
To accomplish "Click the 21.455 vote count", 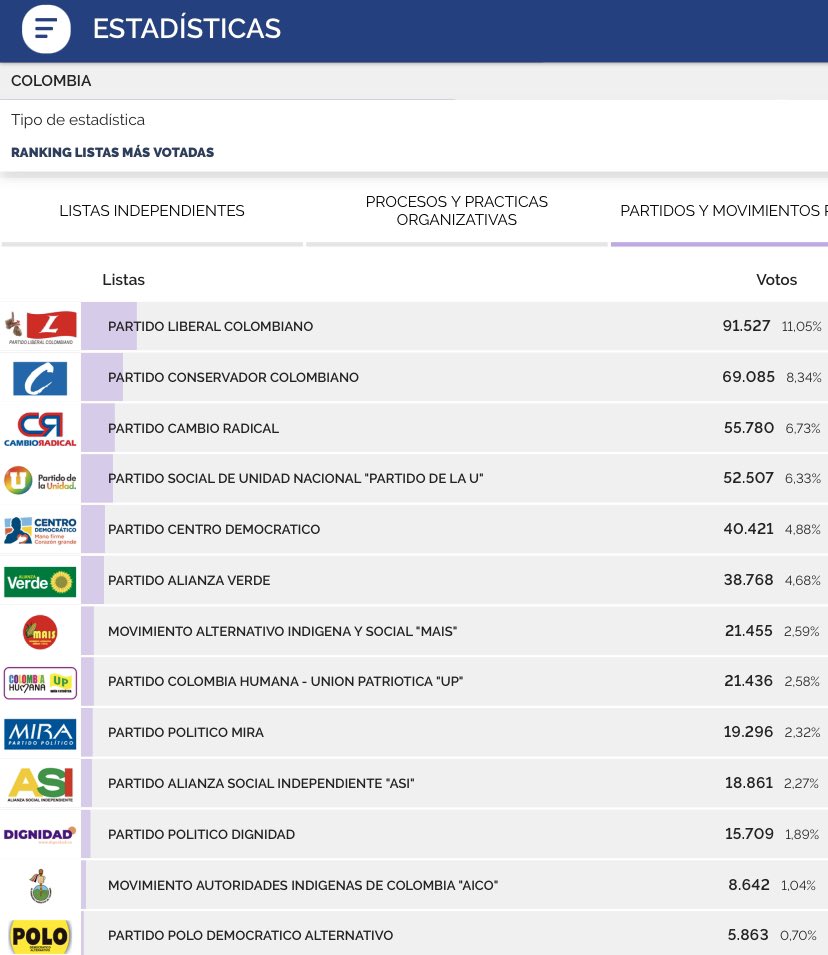I will 749,631.
